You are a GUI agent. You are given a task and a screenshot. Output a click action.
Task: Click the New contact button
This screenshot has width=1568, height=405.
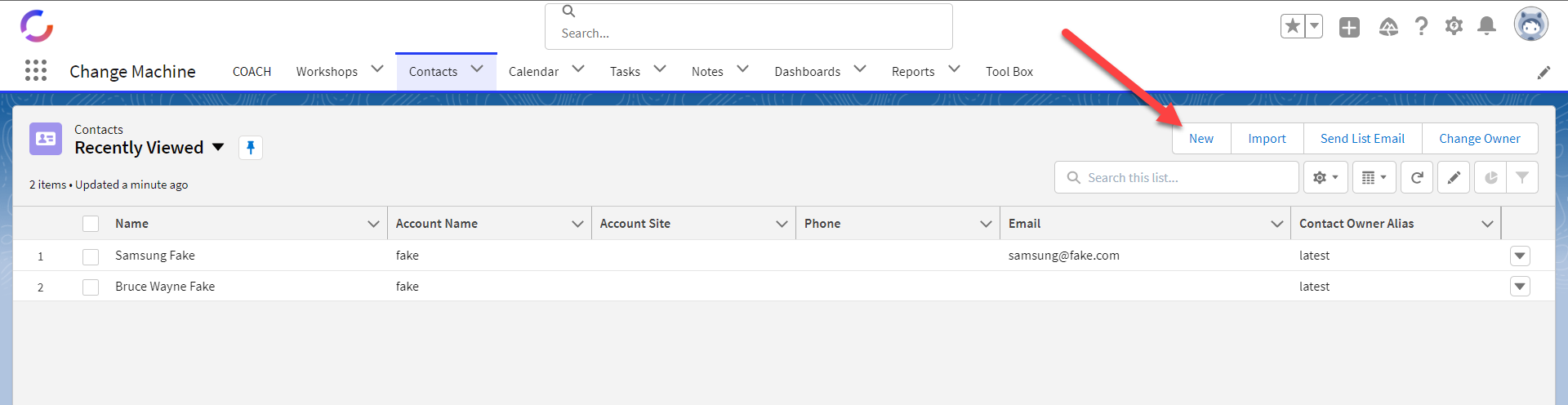click(x=1201, y=139)
